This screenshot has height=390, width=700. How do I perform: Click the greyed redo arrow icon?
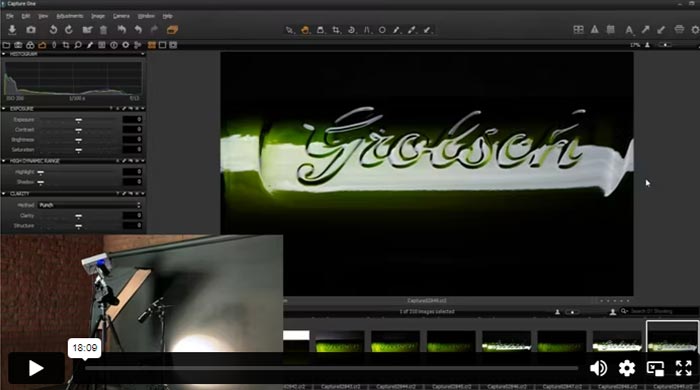pyautogui.click(x=154, y=30)
